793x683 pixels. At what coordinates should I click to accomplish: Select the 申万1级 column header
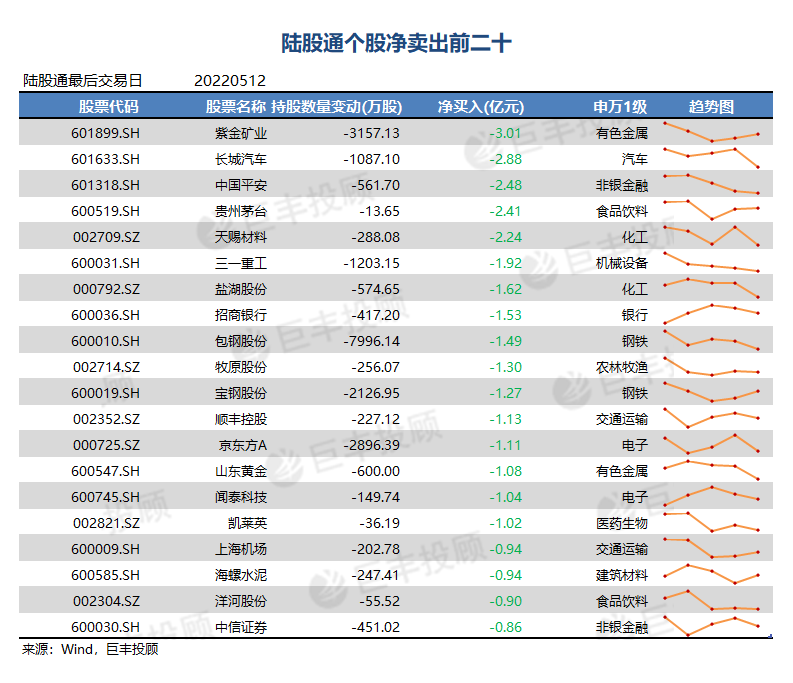point(620,107)
